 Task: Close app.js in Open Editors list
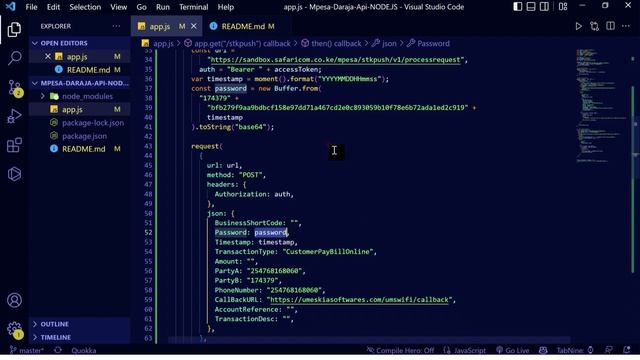point(48,56)
